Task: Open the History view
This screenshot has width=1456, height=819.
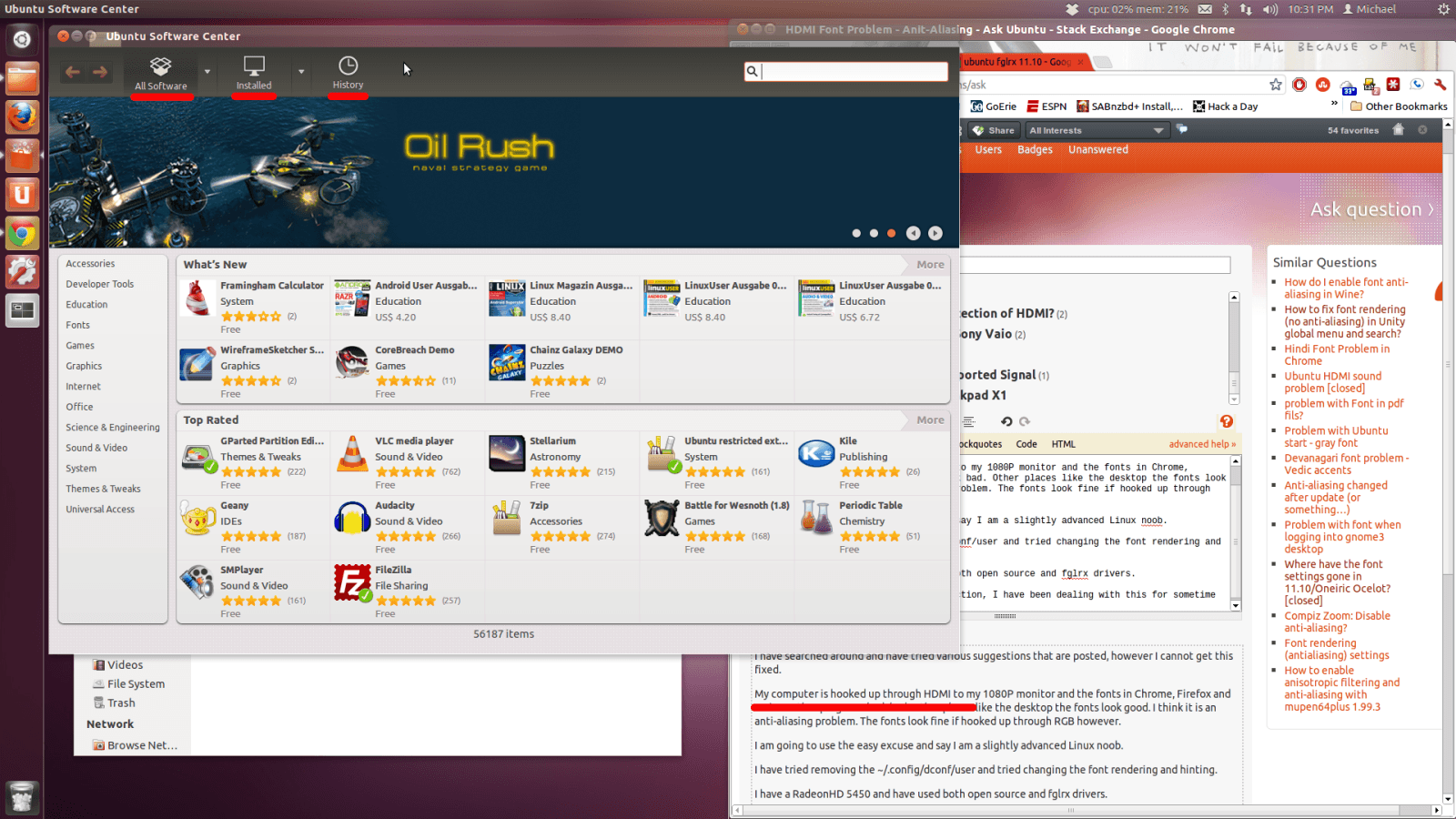Action: (x=348, y=73)
